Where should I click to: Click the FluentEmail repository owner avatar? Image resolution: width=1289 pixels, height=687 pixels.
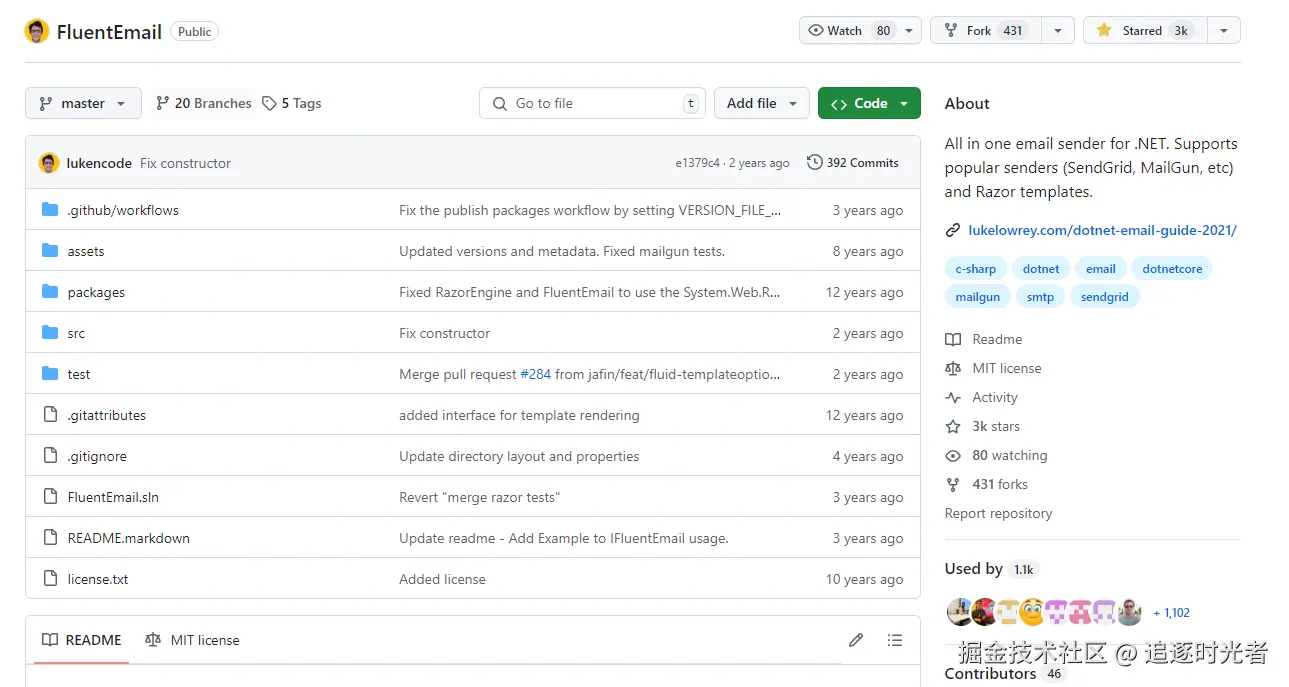(37, 31)
